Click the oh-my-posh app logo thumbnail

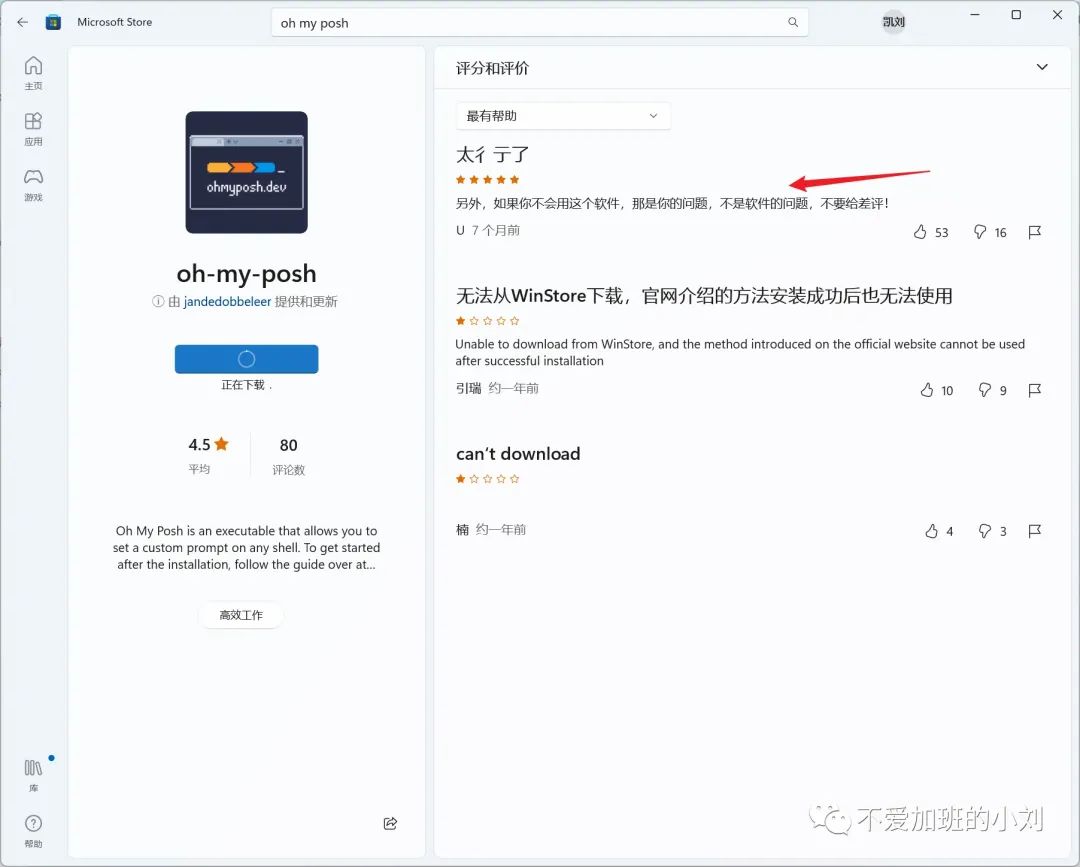[x=247, y=172]
